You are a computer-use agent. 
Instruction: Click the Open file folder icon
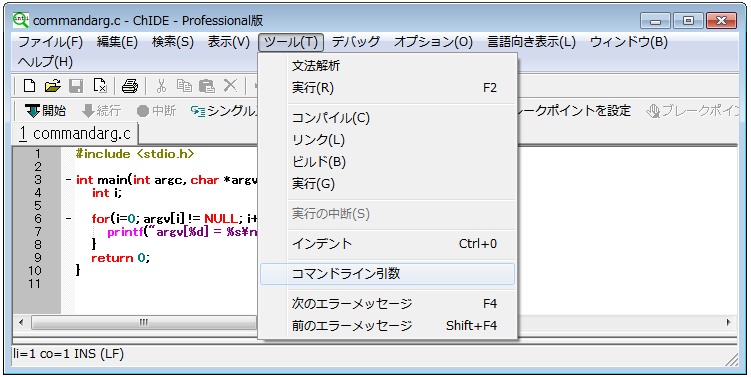(53, 86)
